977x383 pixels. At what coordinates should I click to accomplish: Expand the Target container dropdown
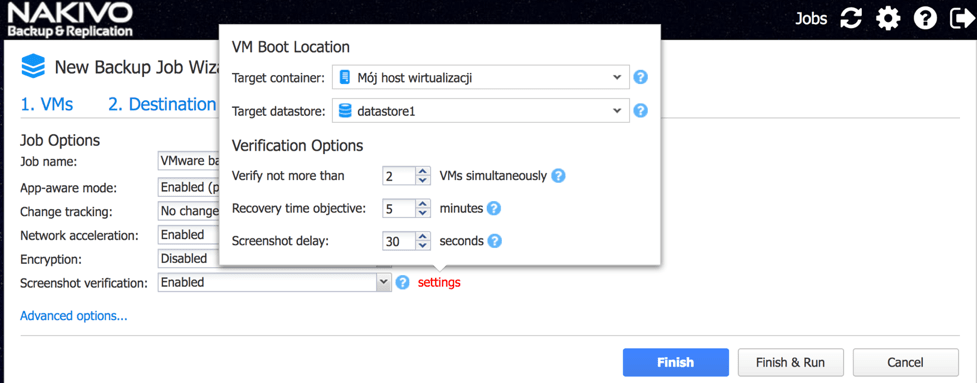coord(480,78)
